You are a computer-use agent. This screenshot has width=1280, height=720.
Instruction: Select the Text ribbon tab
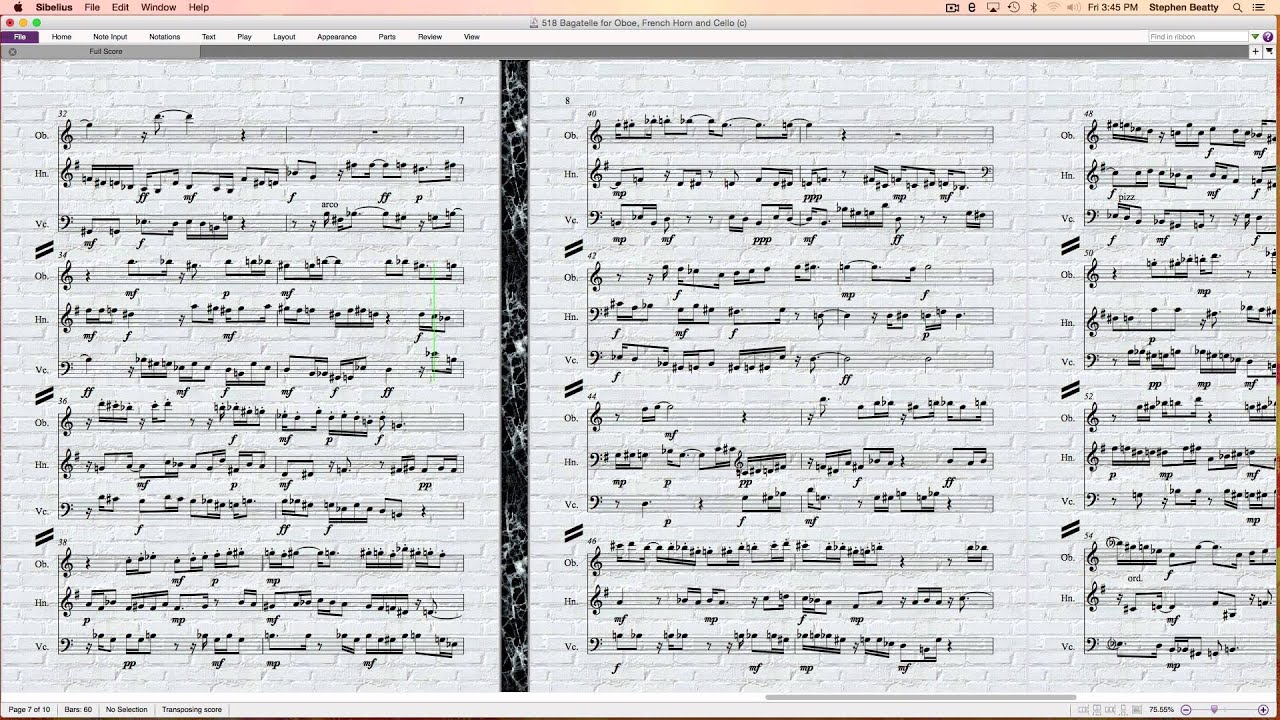coord(208,37)
